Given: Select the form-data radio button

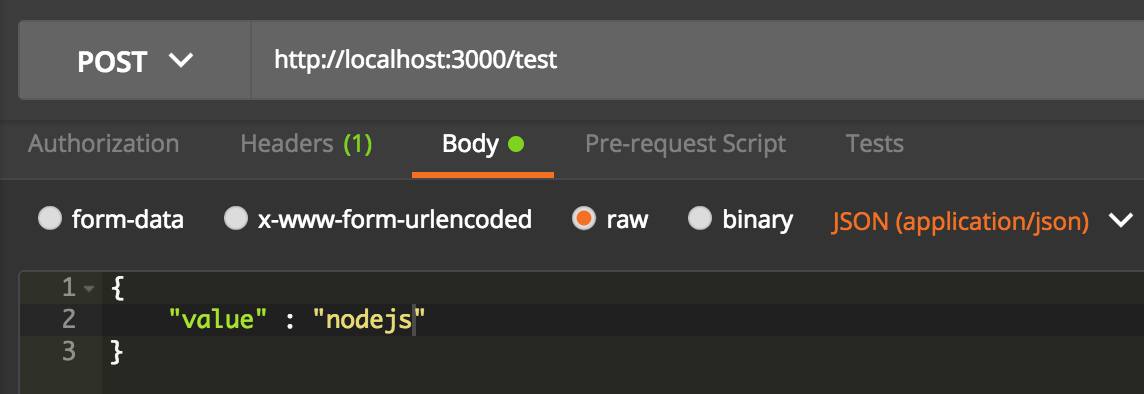Looking at the screenshot, I should [x=50, y=219].
